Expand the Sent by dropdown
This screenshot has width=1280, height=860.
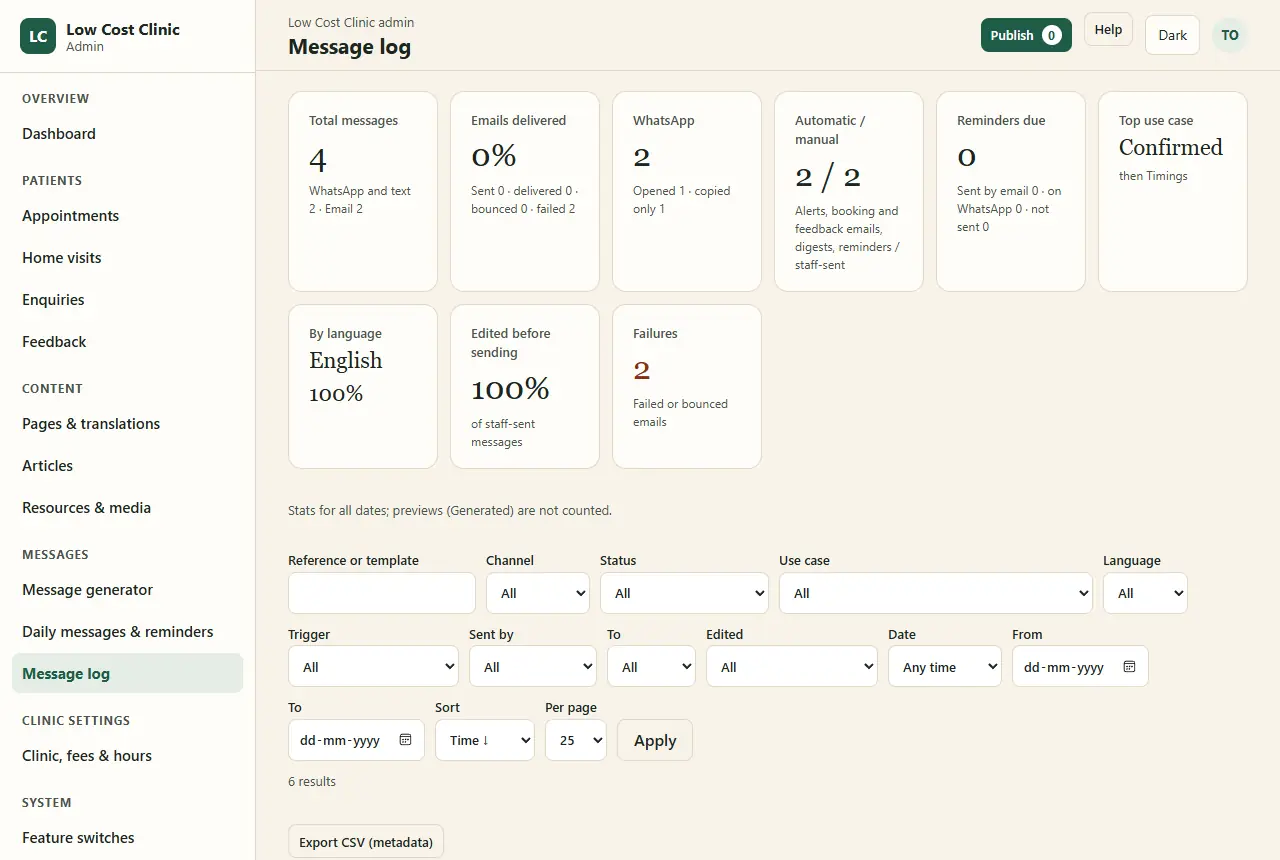[x=533, y=666]
